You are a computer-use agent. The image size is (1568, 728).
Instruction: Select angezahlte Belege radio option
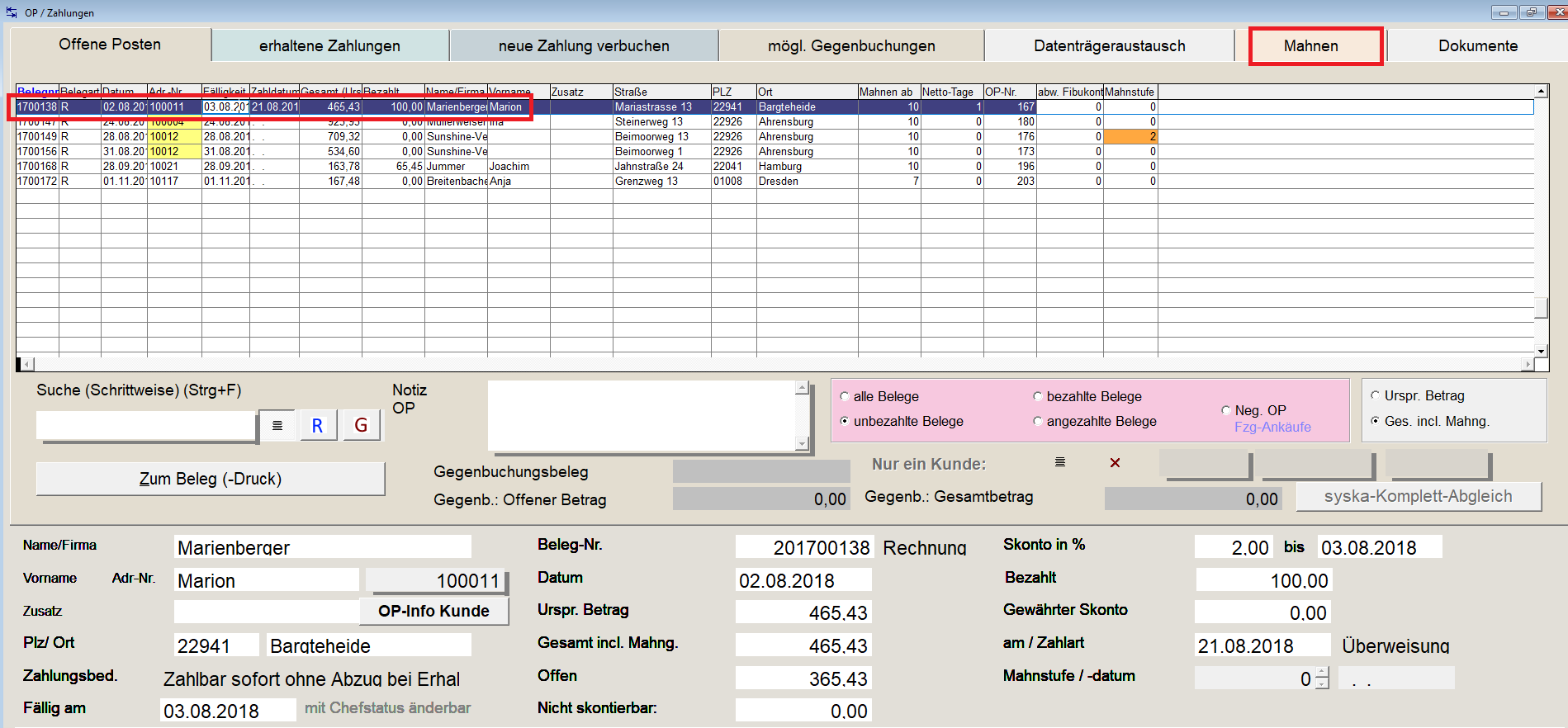pyautogui.click(x=1095, y=421)
